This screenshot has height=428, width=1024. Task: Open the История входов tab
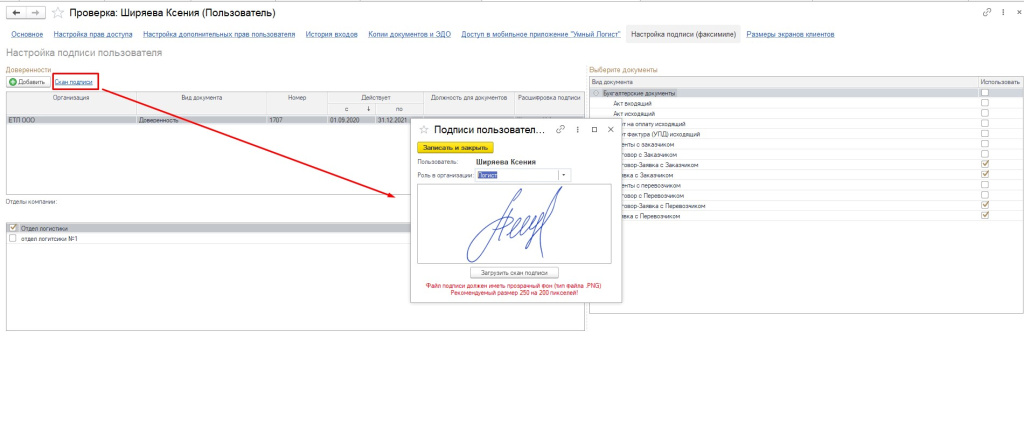pyautogui.click(x=332, y=34)
